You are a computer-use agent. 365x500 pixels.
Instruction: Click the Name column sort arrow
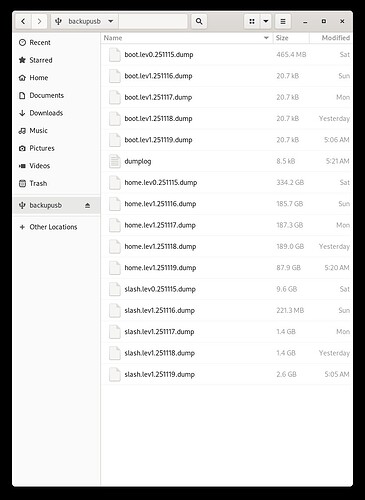266,38
